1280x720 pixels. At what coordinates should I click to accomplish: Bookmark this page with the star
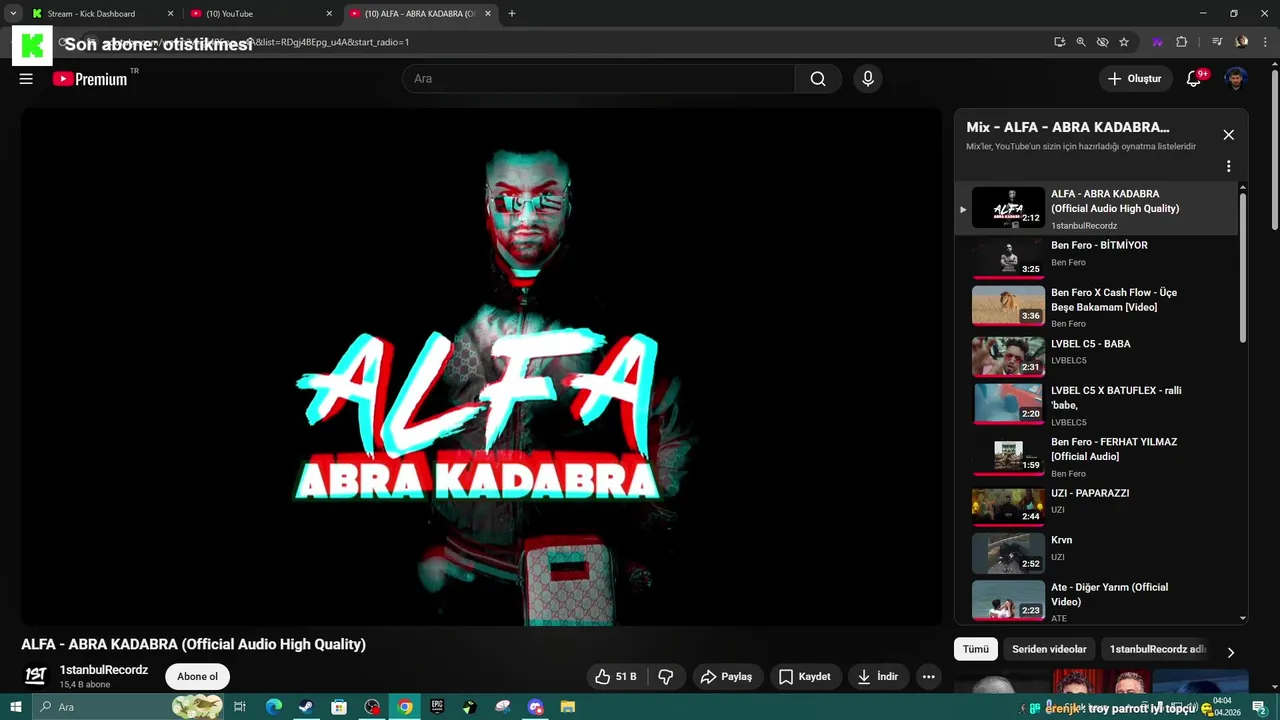[x=1124, y=42]
